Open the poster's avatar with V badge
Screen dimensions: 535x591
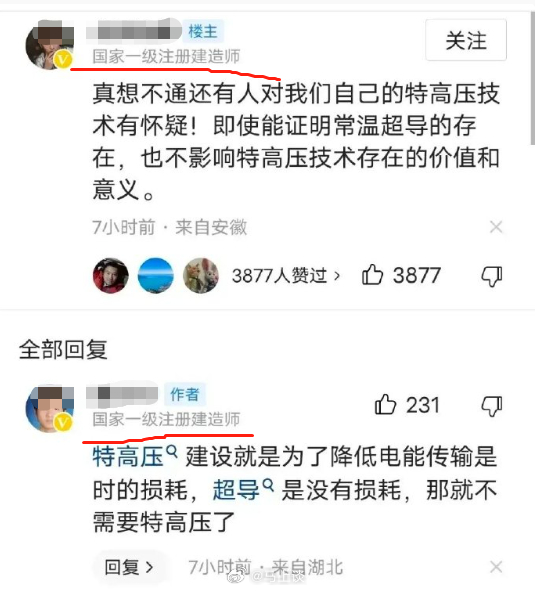click(x=49, y=45)
